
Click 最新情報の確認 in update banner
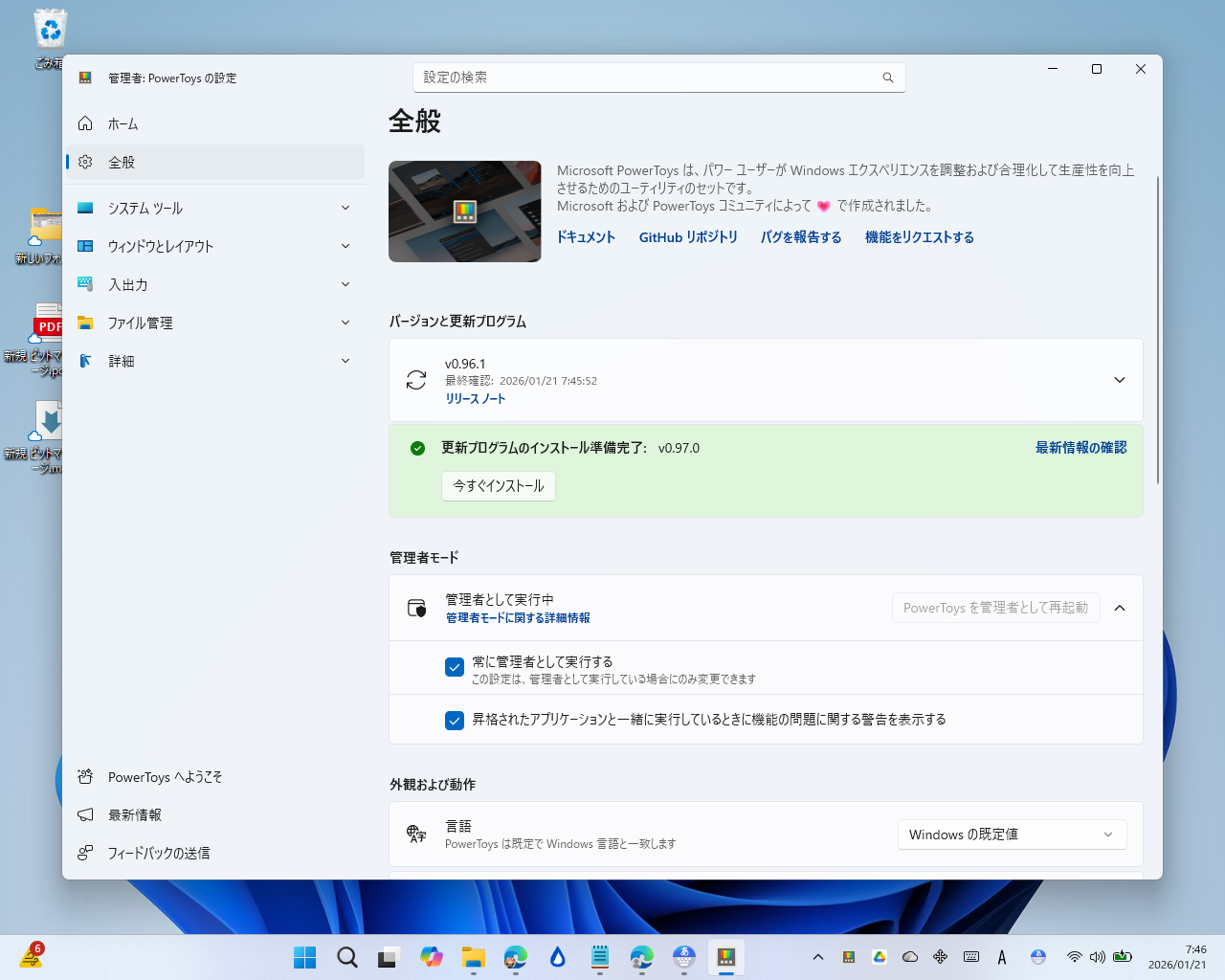(1080, 448)
